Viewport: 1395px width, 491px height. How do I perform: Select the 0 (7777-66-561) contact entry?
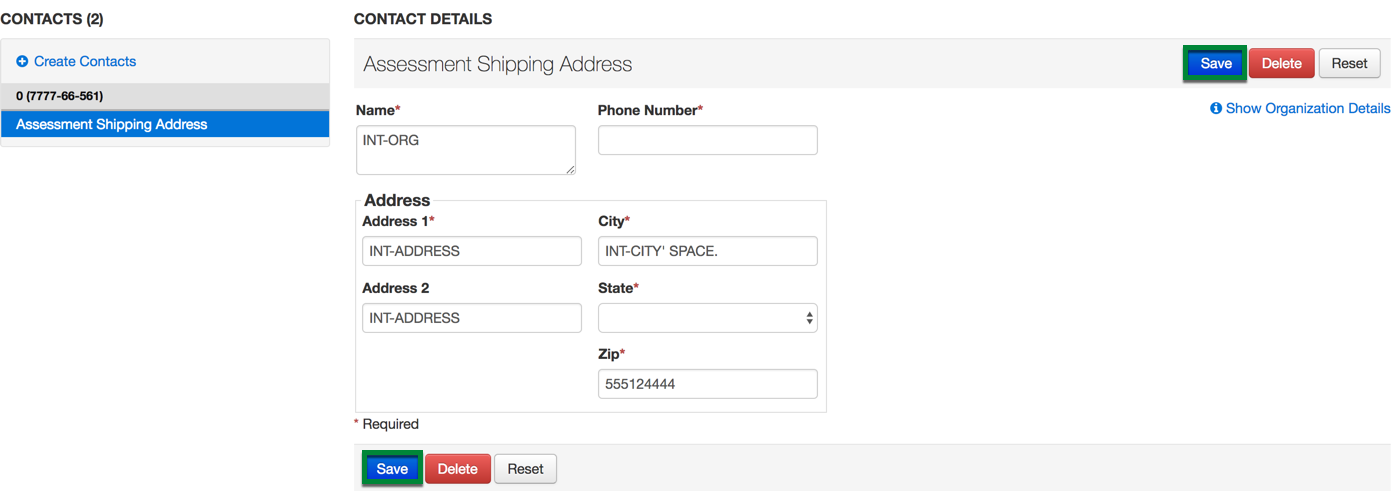[60, 96]
